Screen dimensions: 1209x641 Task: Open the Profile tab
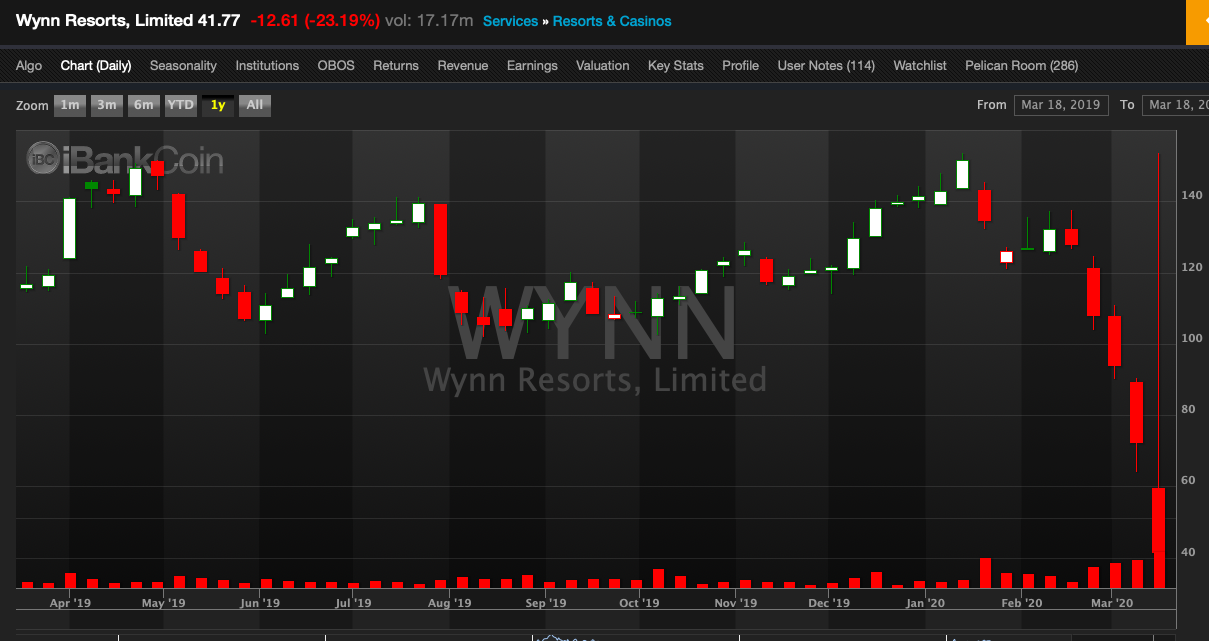click(x=740, y=65)
